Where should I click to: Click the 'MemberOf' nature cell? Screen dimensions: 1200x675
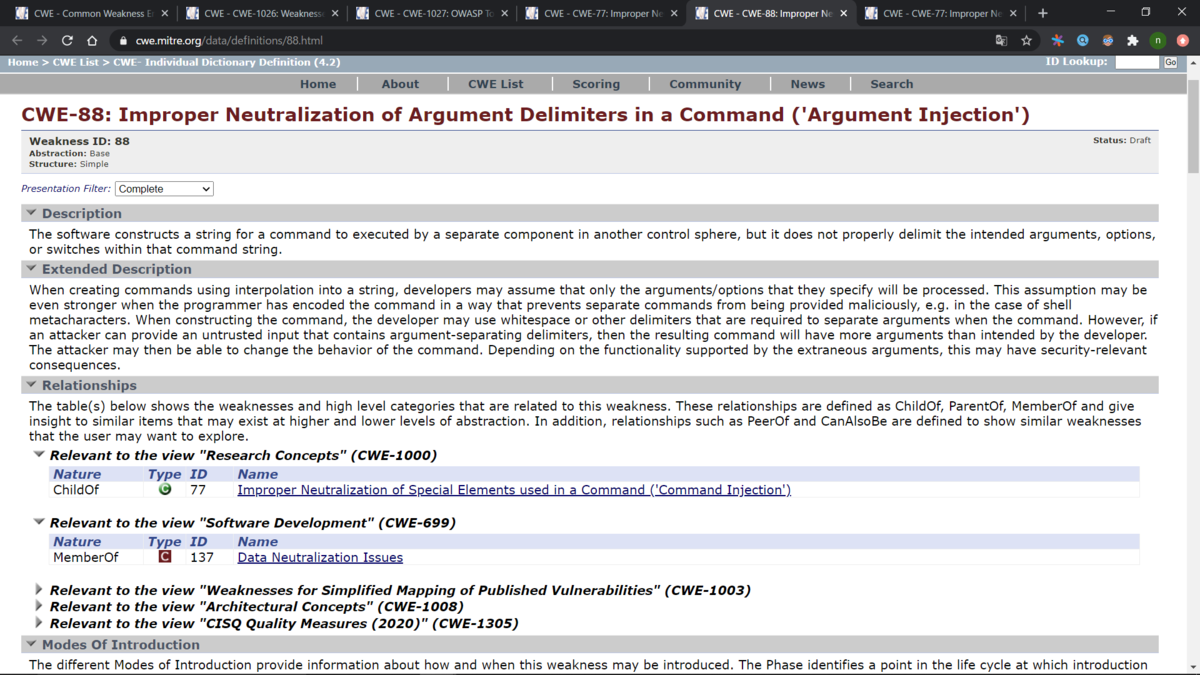86,557
